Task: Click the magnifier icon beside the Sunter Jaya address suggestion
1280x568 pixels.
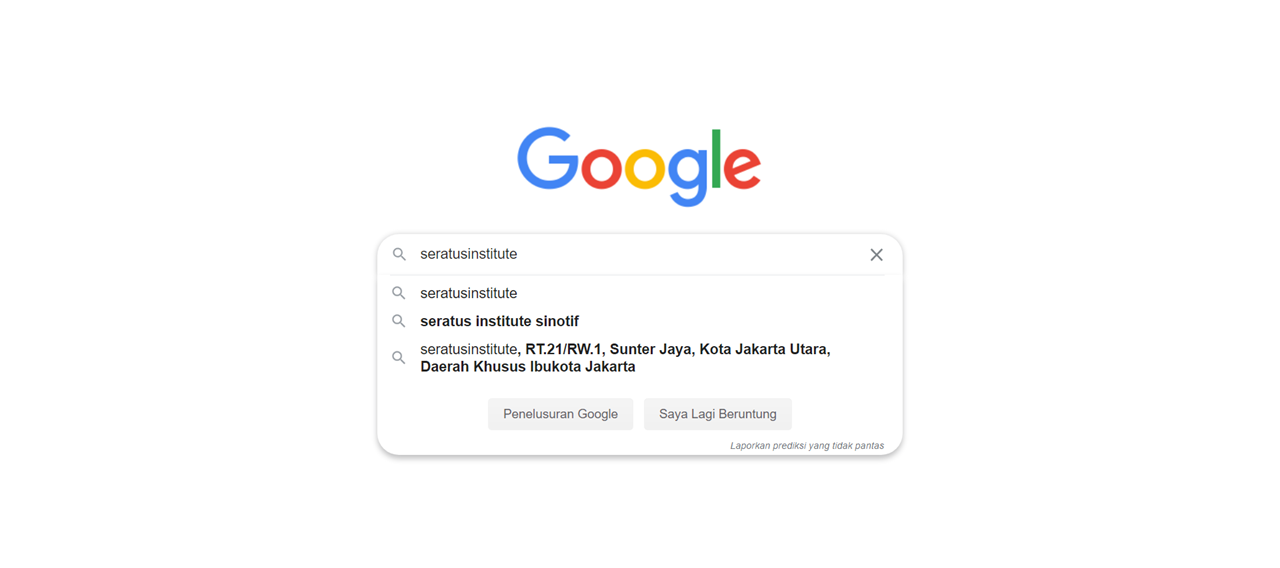Action: click(399, 358)
